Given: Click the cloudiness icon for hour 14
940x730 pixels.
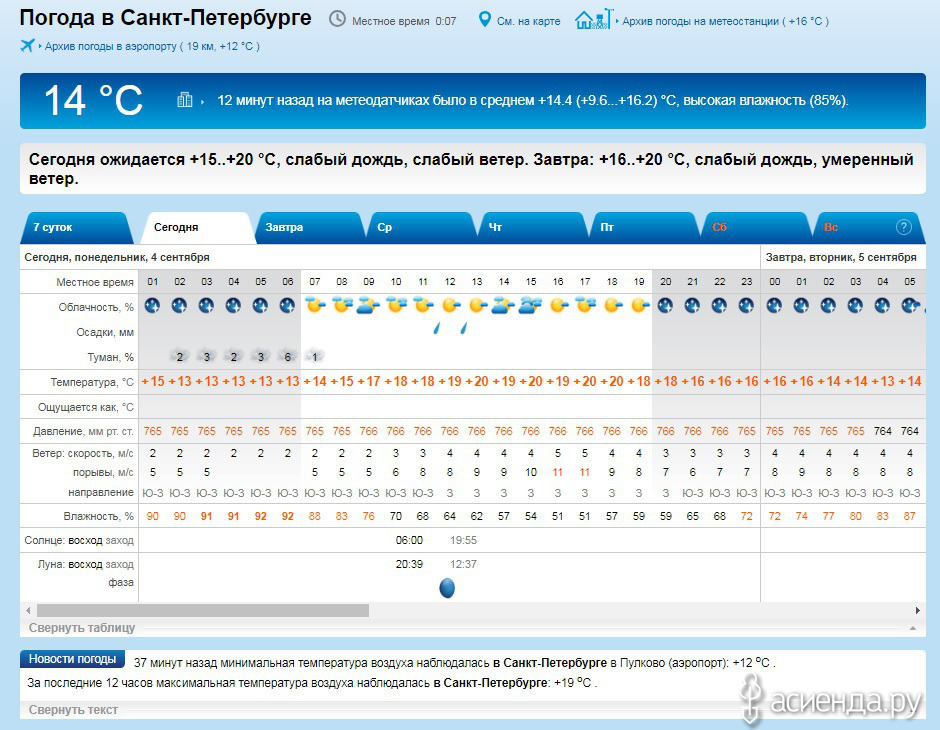Looking at the screenshot, I should [504, 306].
